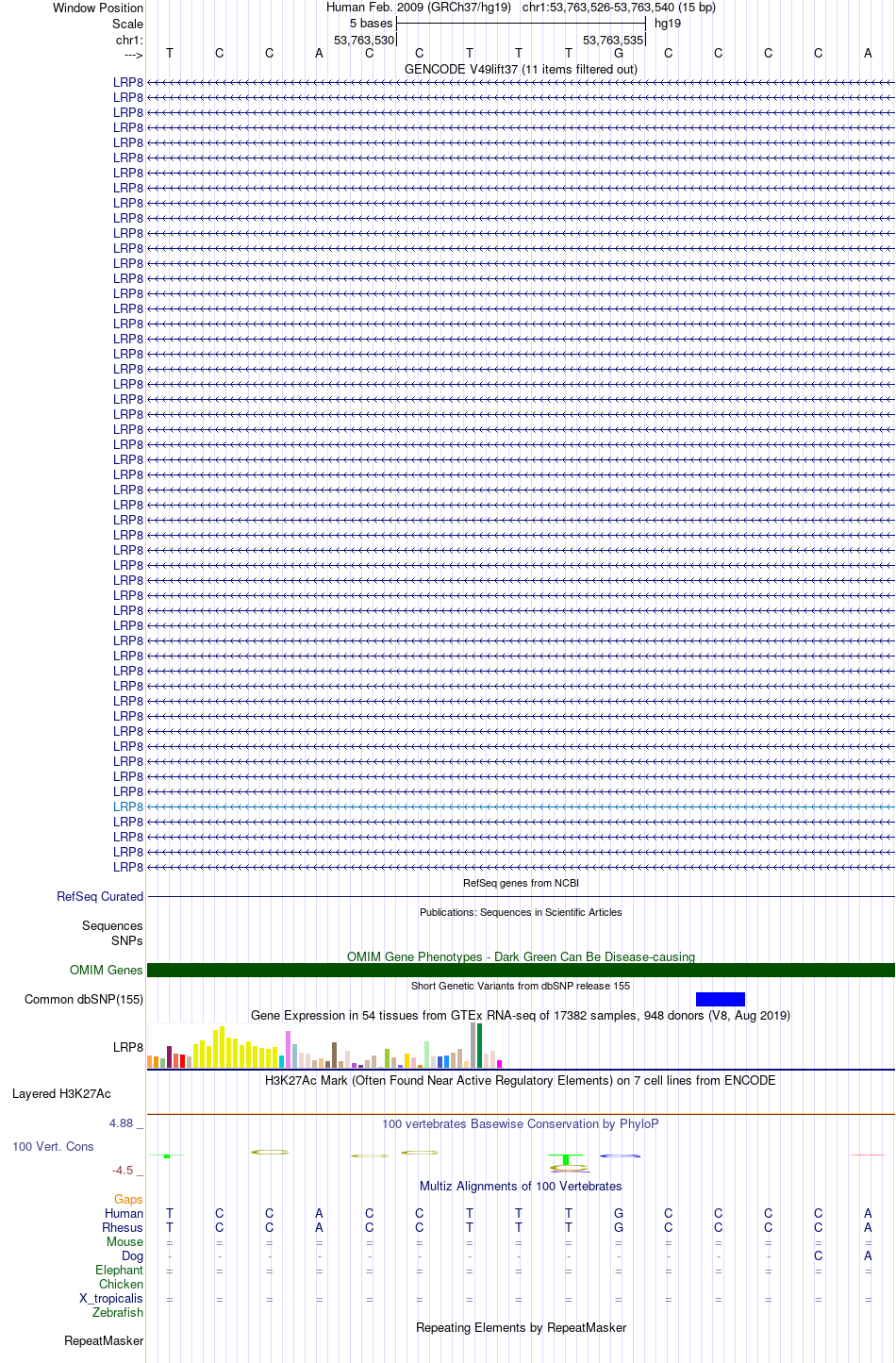Viewport: 896px width, 1363px height.
Task: Click the G base in the Rhesus row
Action: point(619,1227)
